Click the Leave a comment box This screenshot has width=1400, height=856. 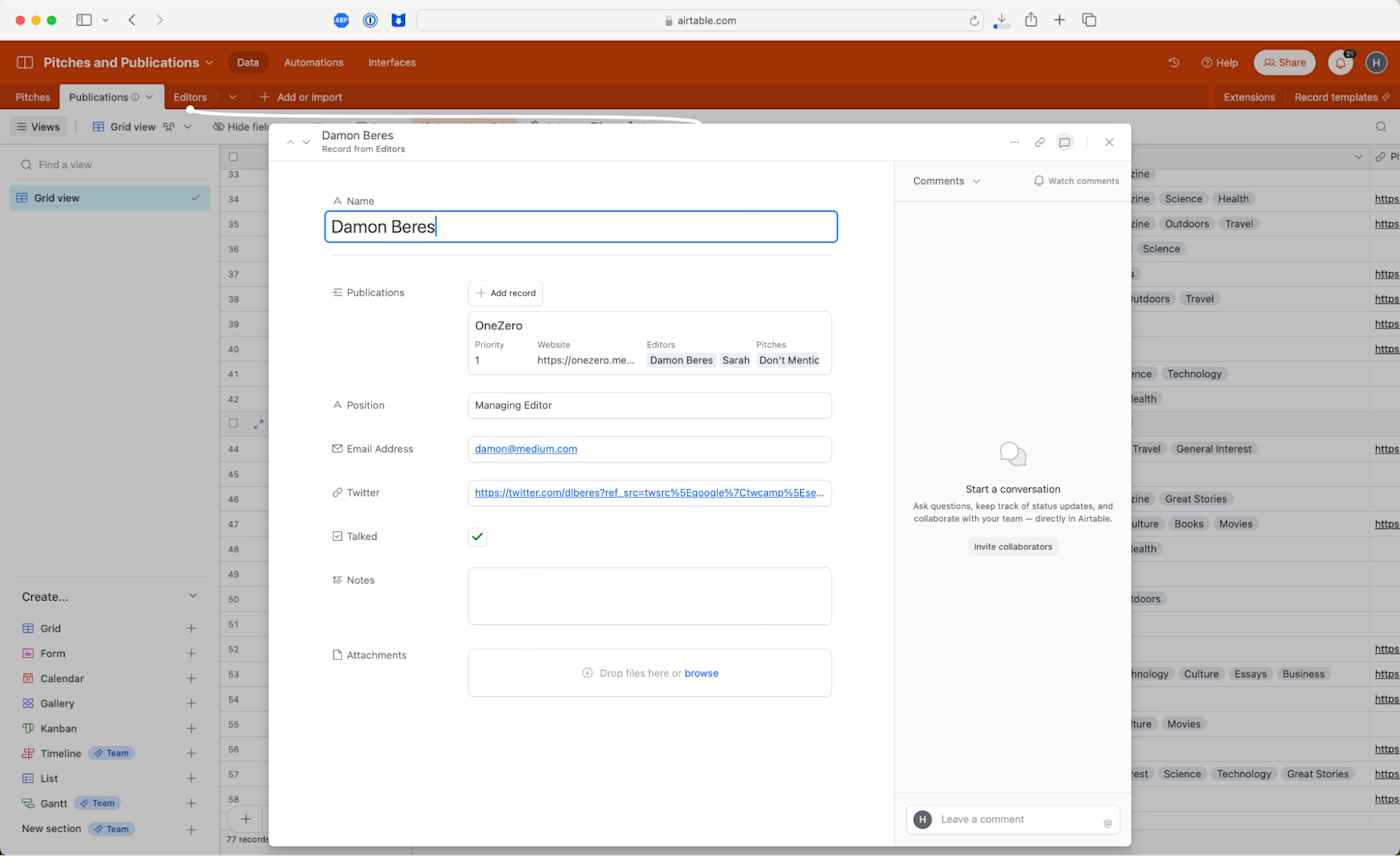pos(1013,820)
